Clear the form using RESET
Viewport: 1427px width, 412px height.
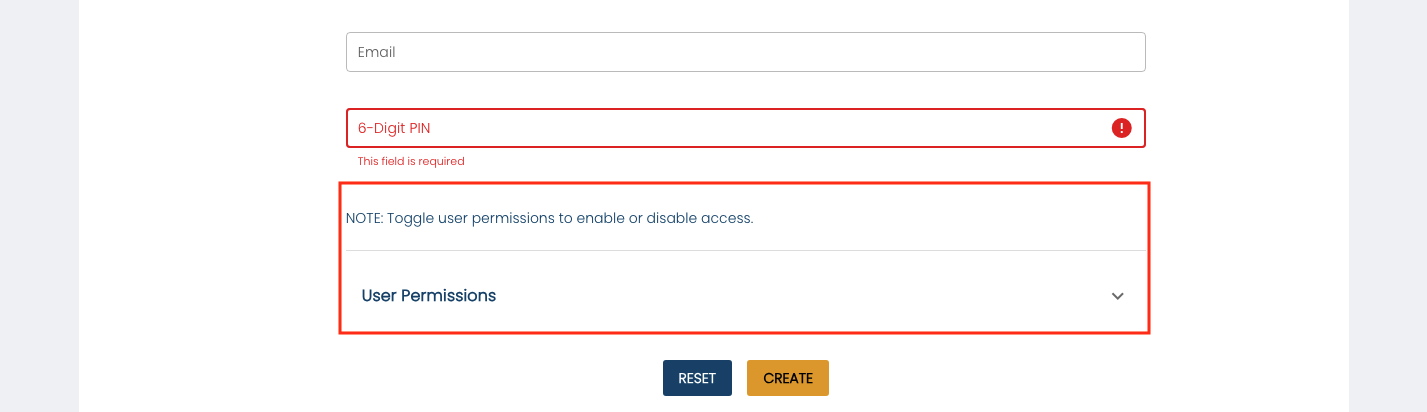click(x=697, y=378)
